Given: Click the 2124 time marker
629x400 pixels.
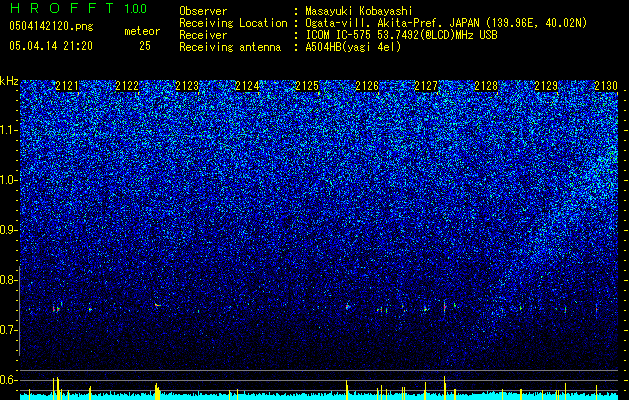Looking at the screenshot, I should pyautogui.click(x=247, y=86).
